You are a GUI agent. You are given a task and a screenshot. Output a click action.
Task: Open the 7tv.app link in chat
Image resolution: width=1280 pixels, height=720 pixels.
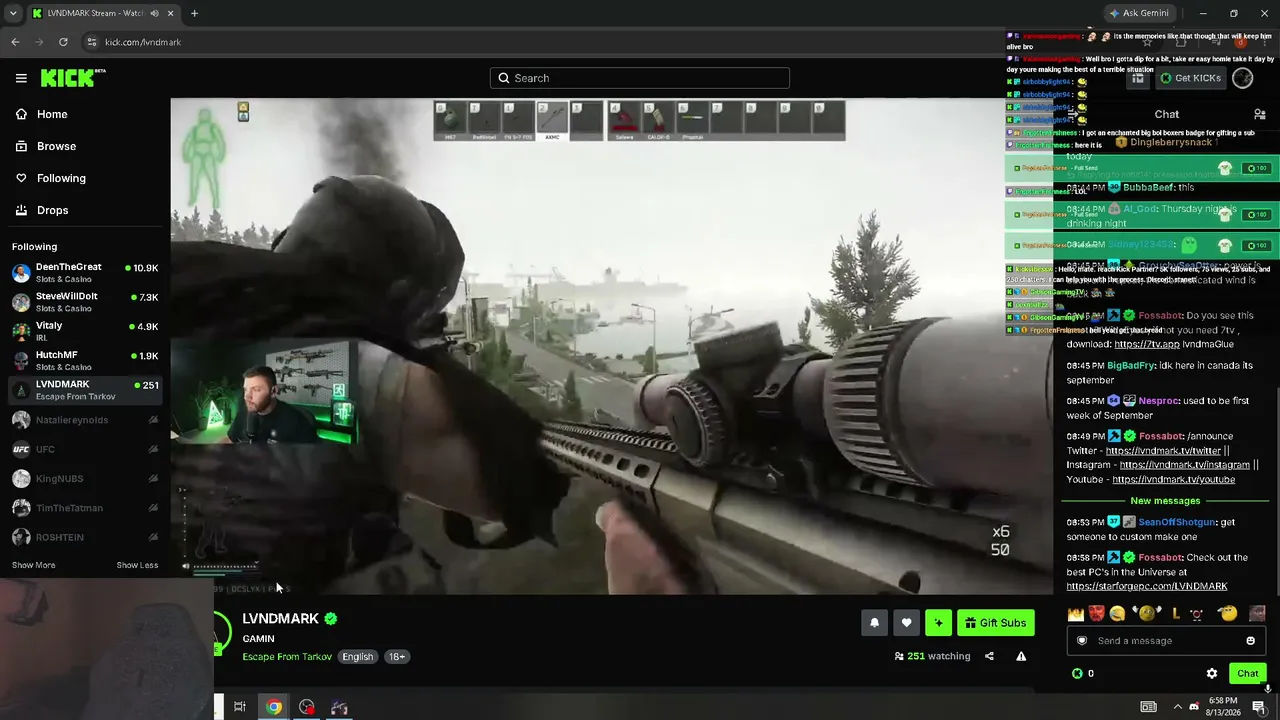1147,344
